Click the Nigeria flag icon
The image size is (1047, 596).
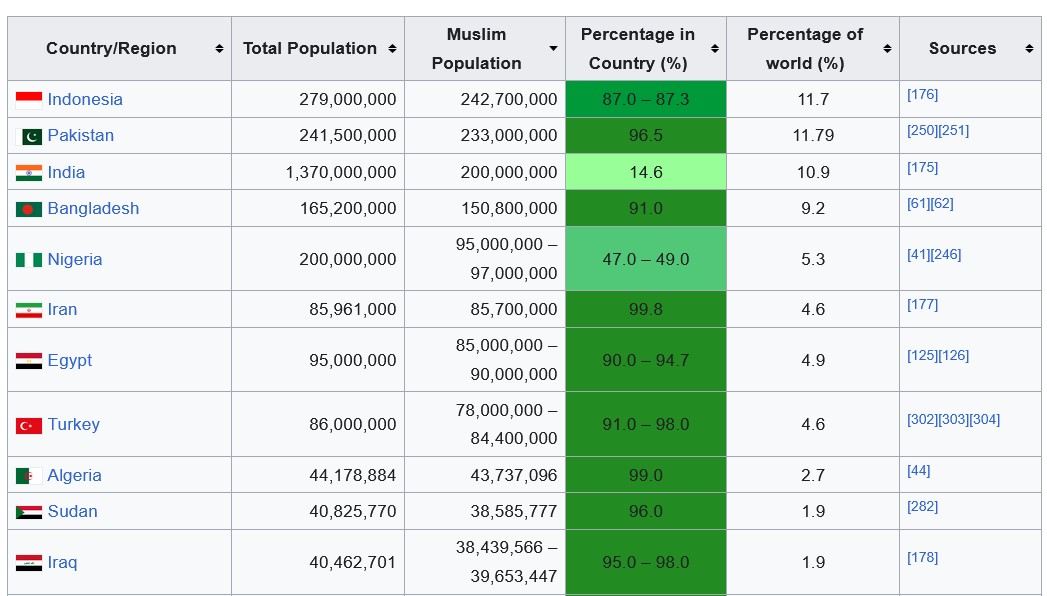28,259
